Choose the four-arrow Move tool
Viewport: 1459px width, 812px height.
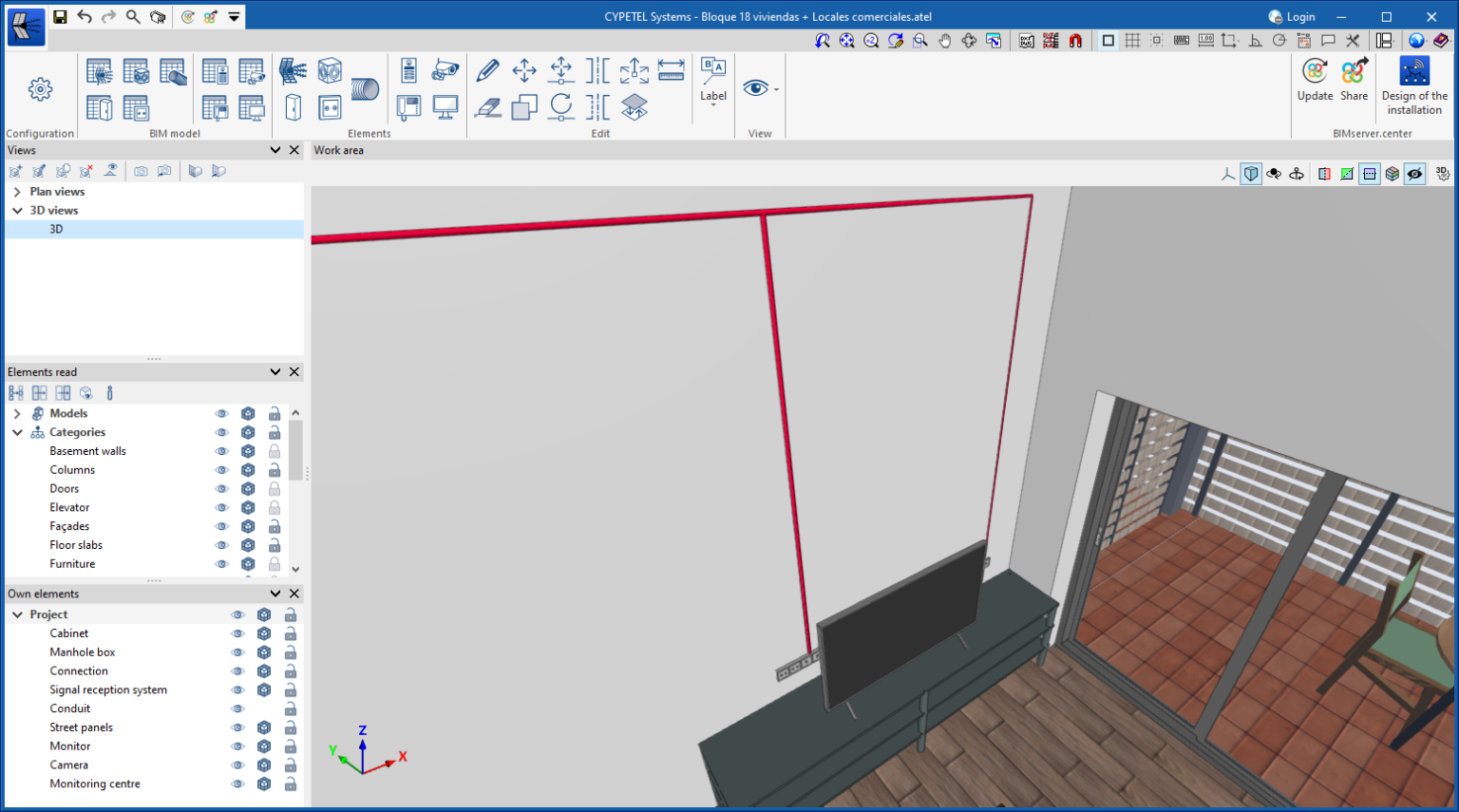tap(524, 70)
